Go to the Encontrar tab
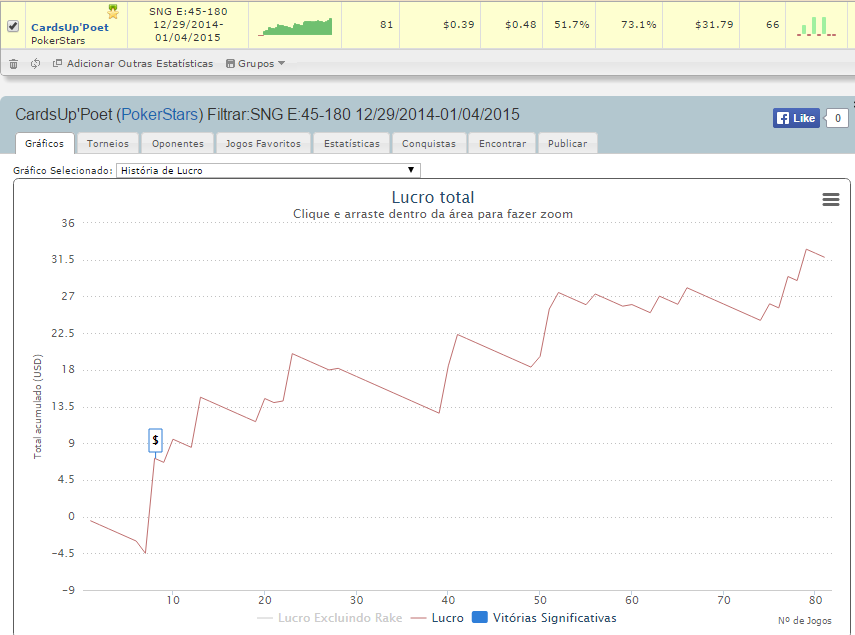The image size is (855, 635). (503, 143)
